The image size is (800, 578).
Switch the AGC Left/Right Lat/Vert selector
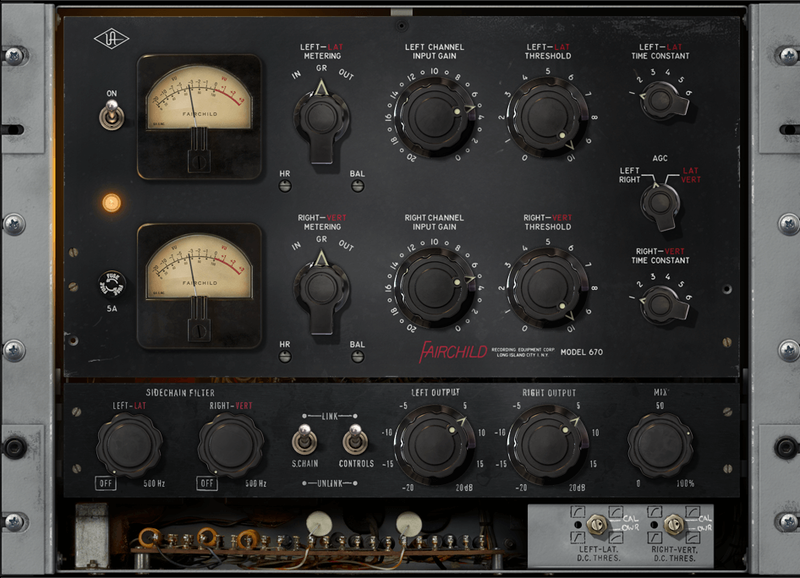(x=660, y=205)
